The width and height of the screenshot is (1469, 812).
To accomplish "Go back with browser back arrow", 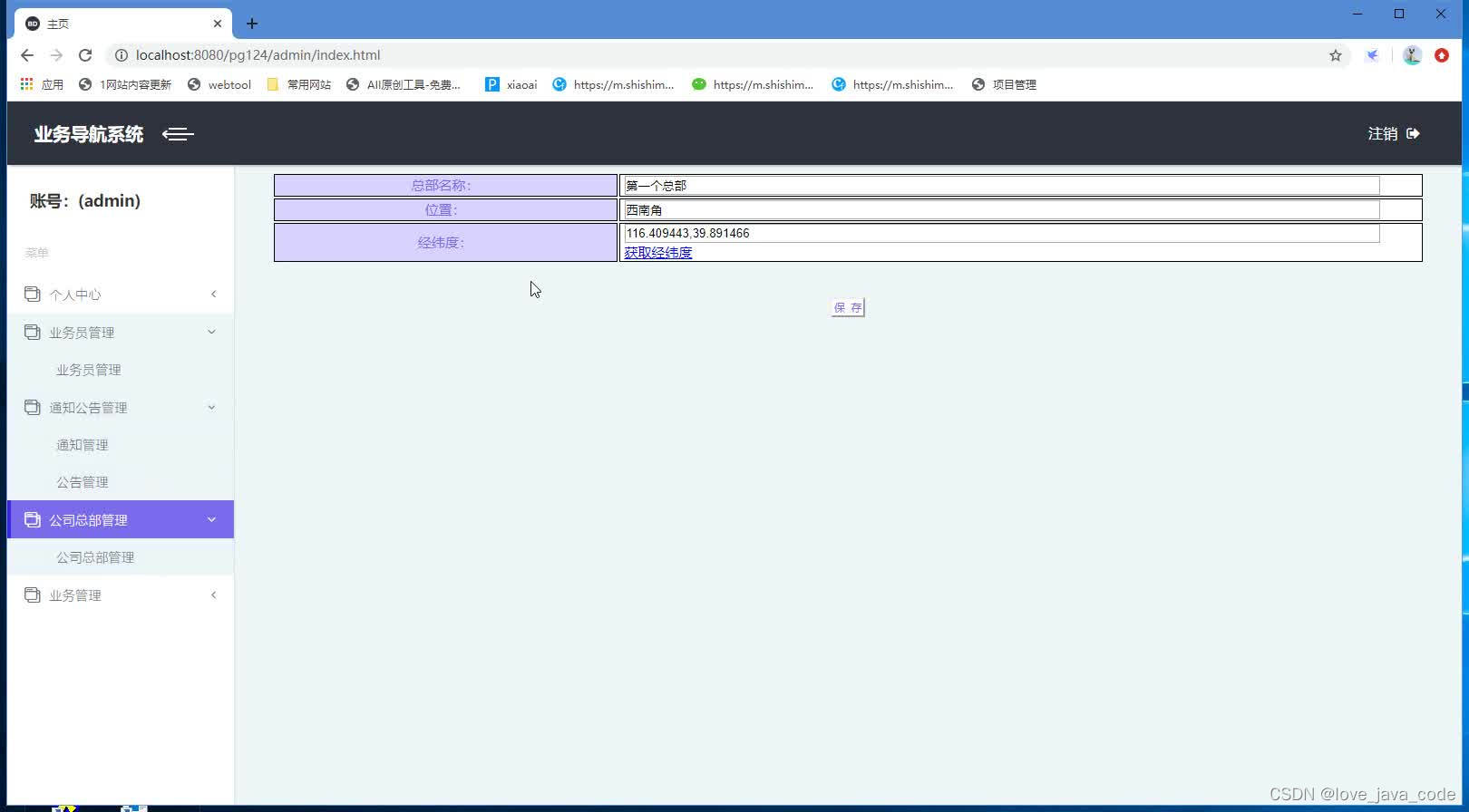I will tap(27, 55).
